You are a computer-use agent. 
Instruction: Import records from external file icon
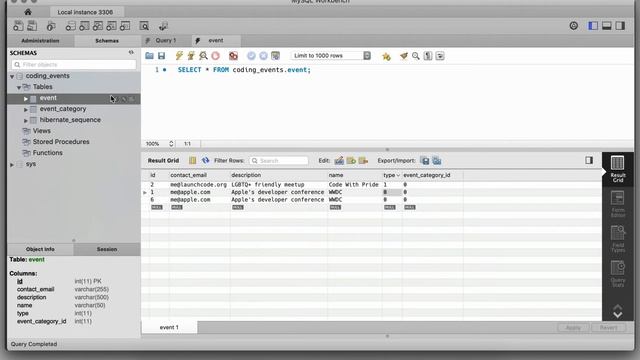pos(437,161)
